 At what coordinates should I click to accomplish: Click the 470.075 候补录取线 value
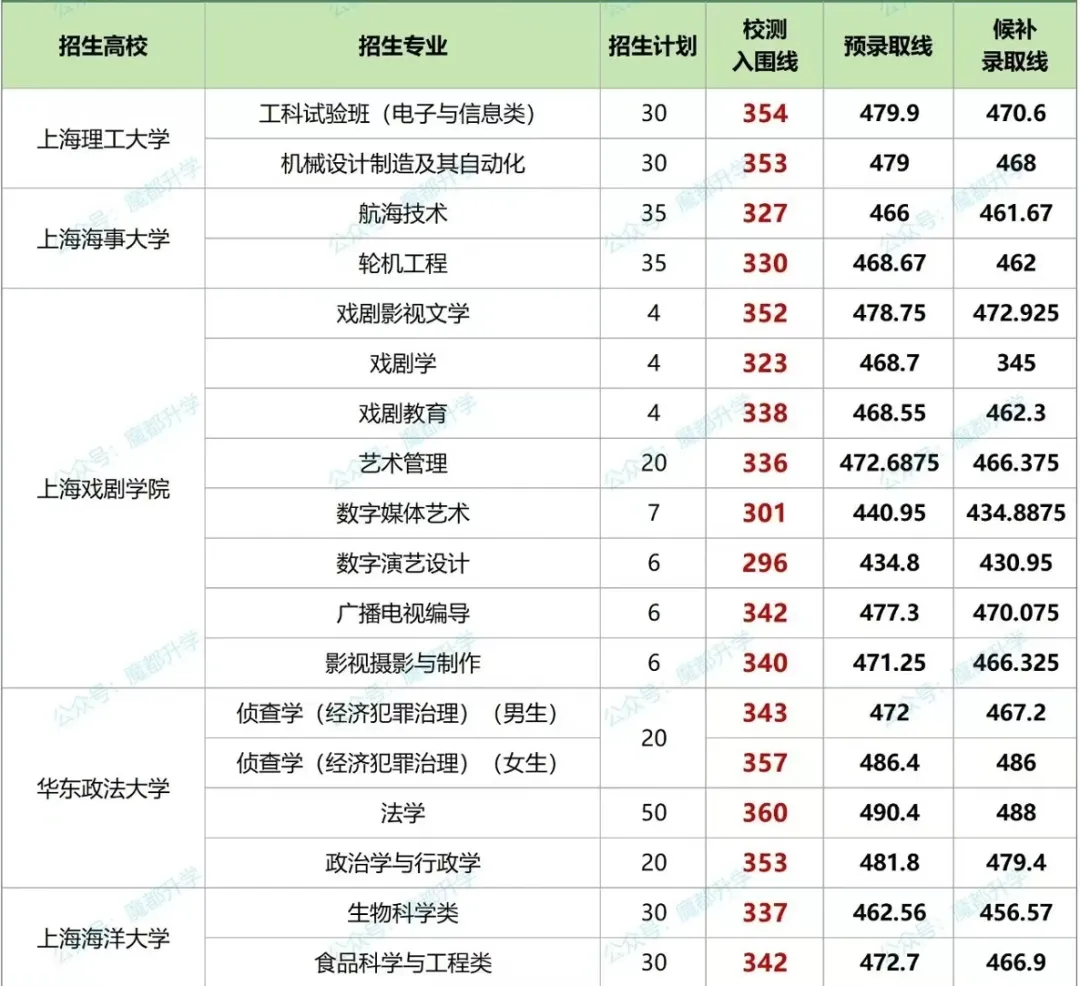(1015, 613)
